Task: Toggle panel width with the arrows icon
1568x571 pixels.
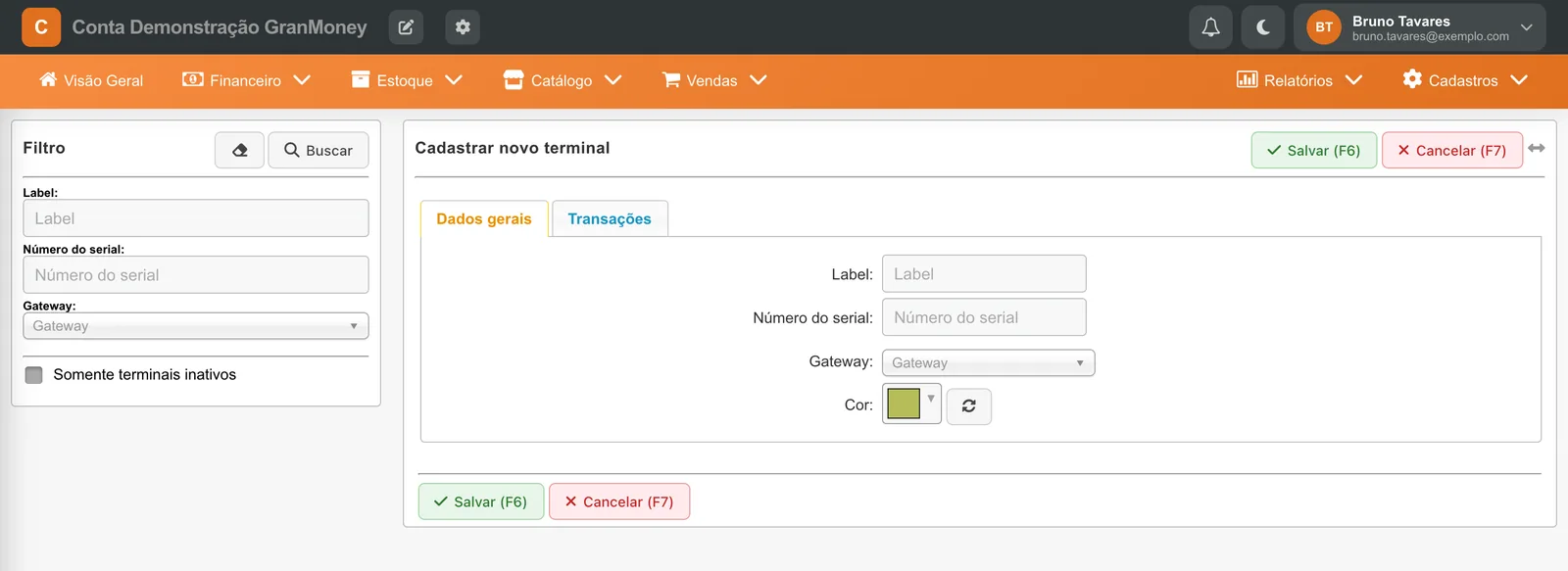Action: (1537, 148)
